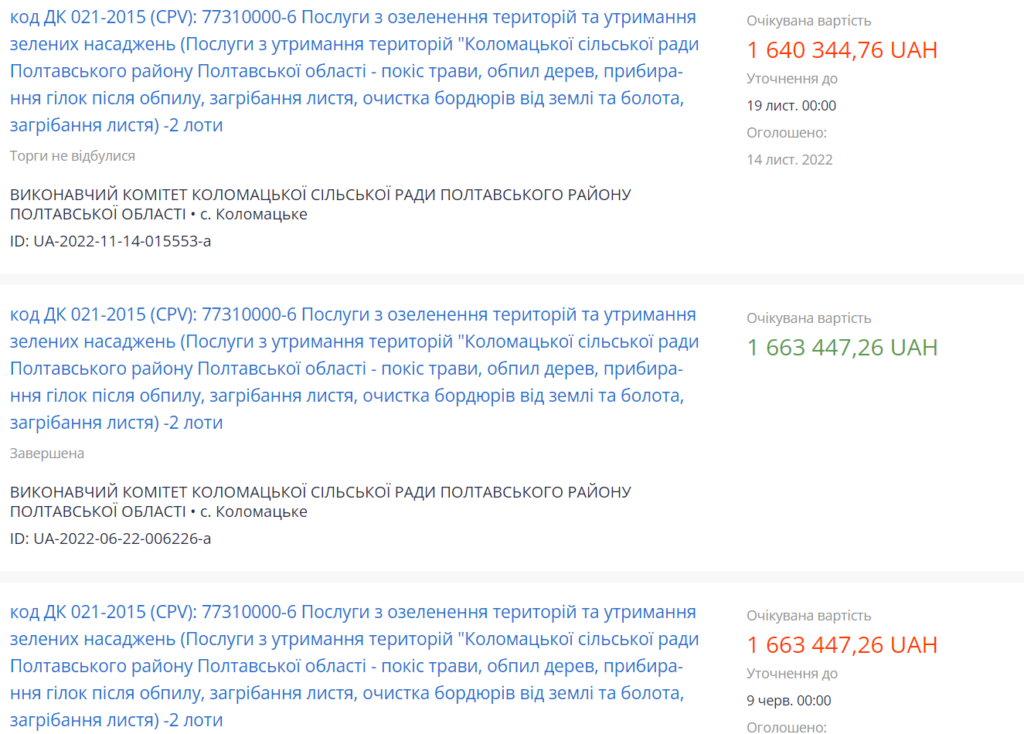Click "Уточнення до" label above 19 лист.
This screenshot has width=1024, height=734.
pos(792,79)
